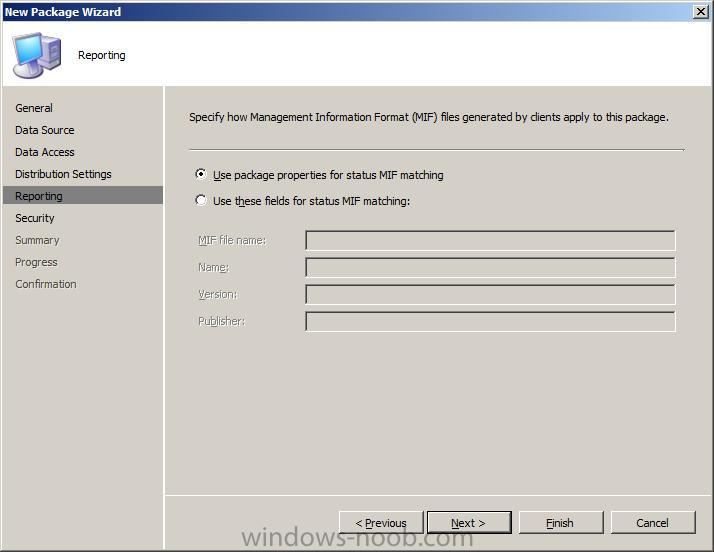714x552 pixels.
Task: Click the Previous button
Action: [381, 522]
